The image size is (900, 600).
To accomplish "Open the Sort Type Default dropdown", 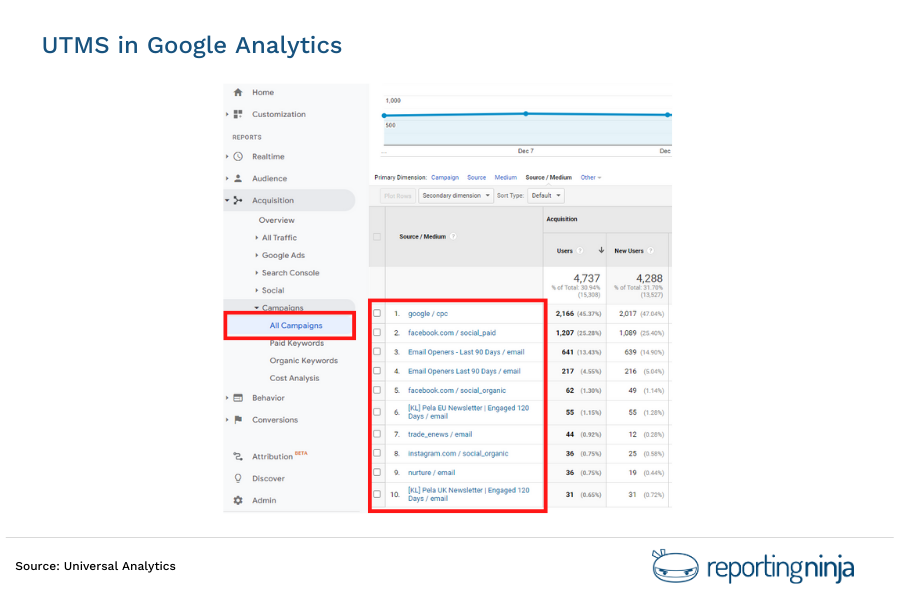I will click(547, 194).
